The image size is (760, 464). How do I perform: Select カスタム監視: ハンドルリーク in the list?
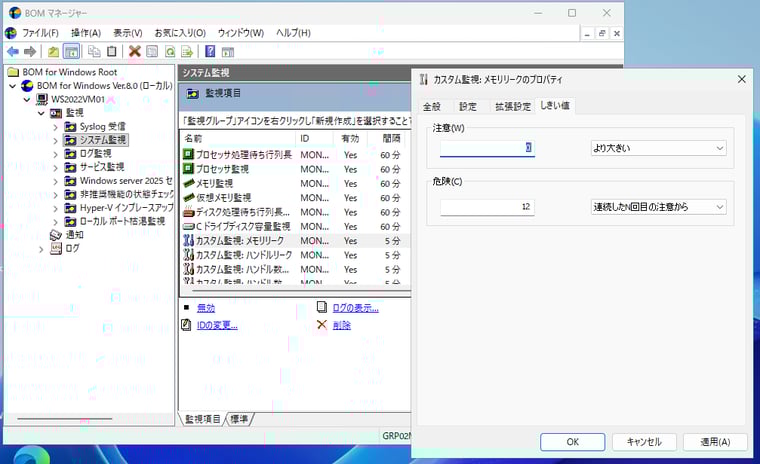[243, 255]
